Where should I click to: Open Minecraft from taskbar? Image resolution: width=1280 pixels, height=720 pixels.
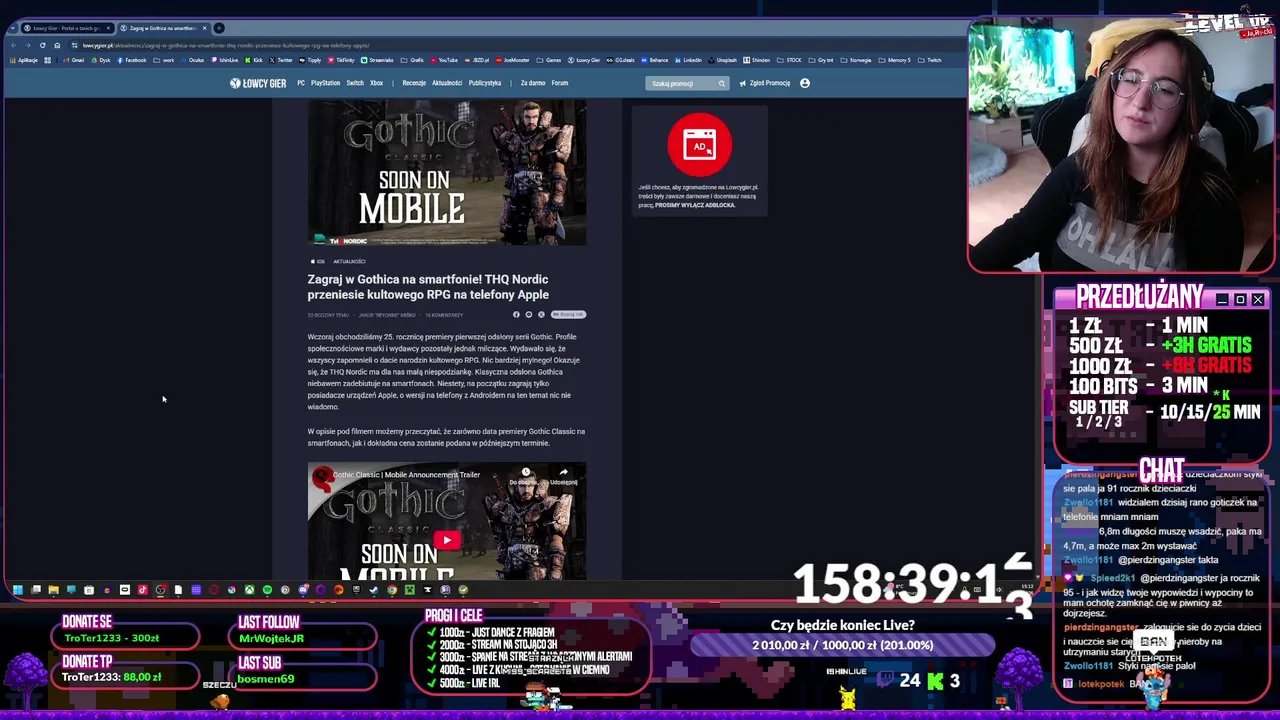tap(410, 590)
